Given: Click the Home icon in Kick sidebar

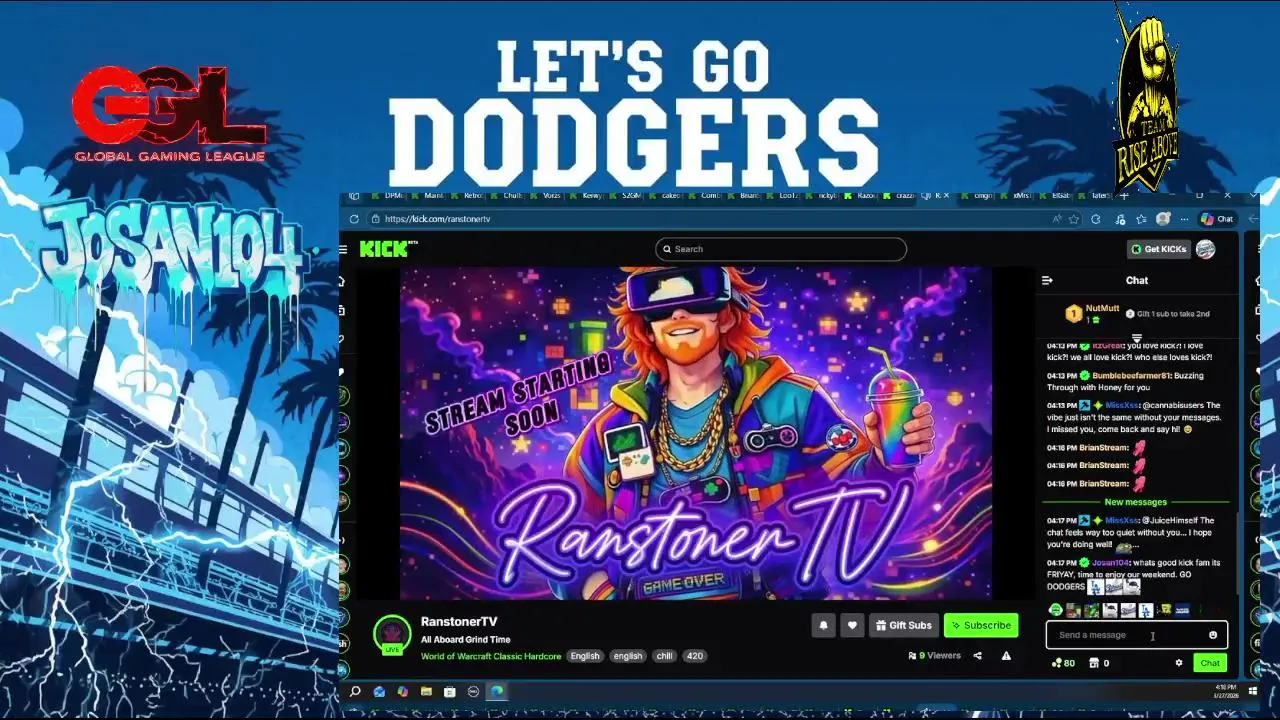Looking at the screenshot, I should pos(342,282).
